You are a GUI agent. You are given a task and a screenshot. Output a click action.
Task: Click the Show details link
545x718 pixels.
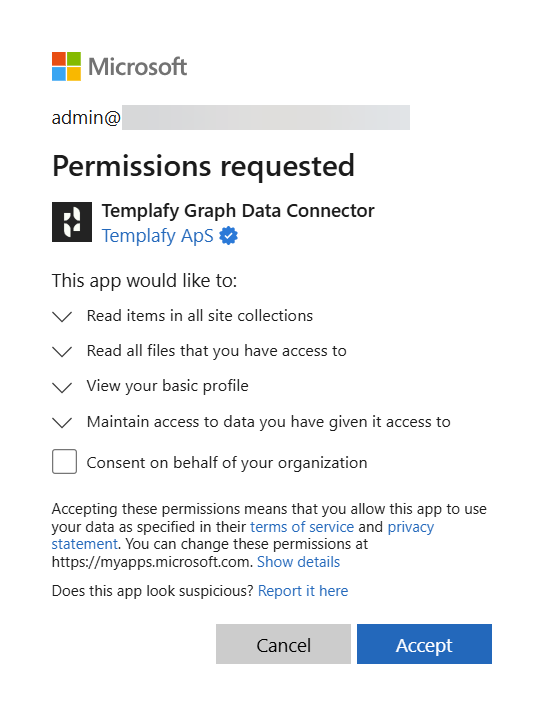tap(298, 562)
